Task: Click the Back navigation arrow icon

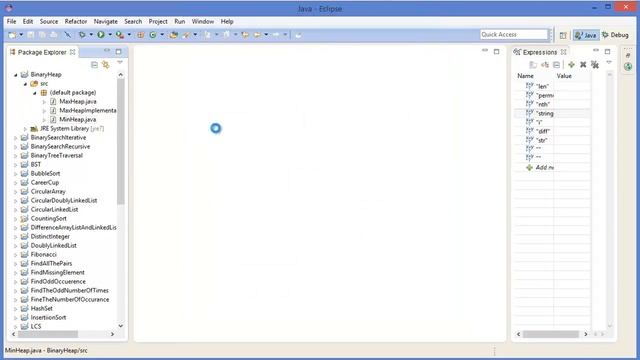Action: pyautogui.click(x=257, y=35)
